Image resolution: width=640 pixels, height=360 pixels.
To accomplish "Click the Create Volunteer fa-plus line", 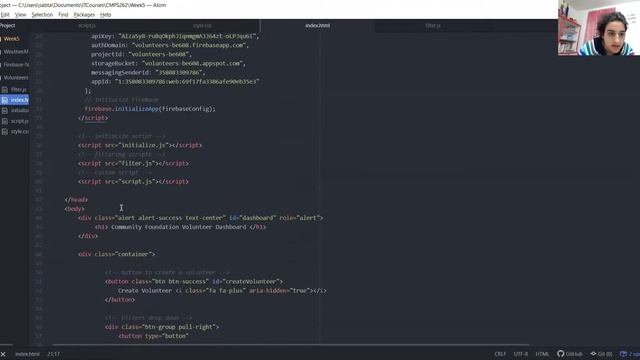I will [222, 291].
